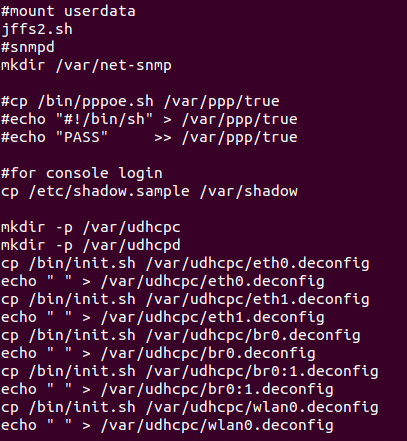Click the echo line for eth0.deconfig
Screen dimensions: 407x441
click(163, 281)
